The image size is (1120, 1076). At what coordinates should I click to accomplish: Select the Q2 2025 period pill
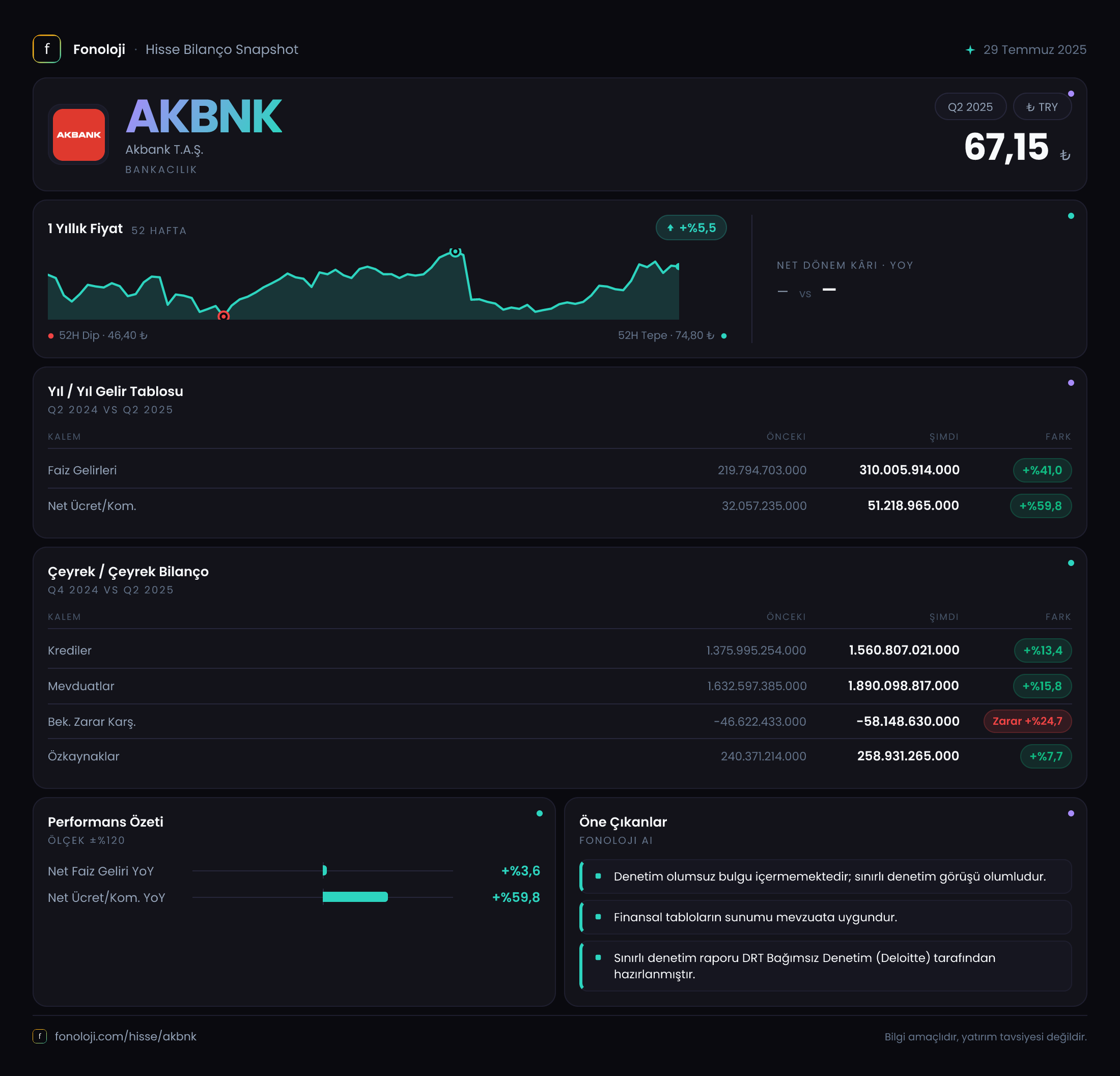970,107
